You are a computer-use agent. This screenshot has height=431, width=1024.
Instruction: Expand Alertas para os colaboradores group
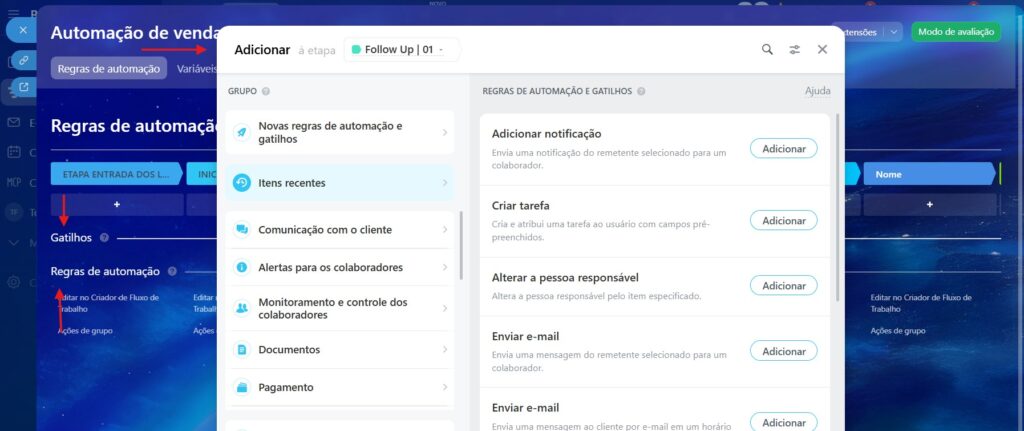point(445,267)
